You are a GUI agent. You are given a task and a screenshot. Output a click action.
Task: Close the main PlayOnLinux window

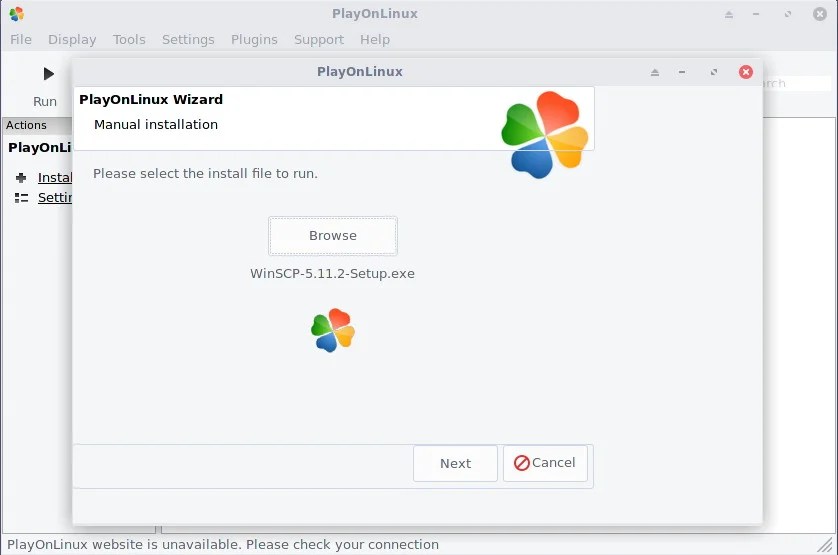[820, 14]
